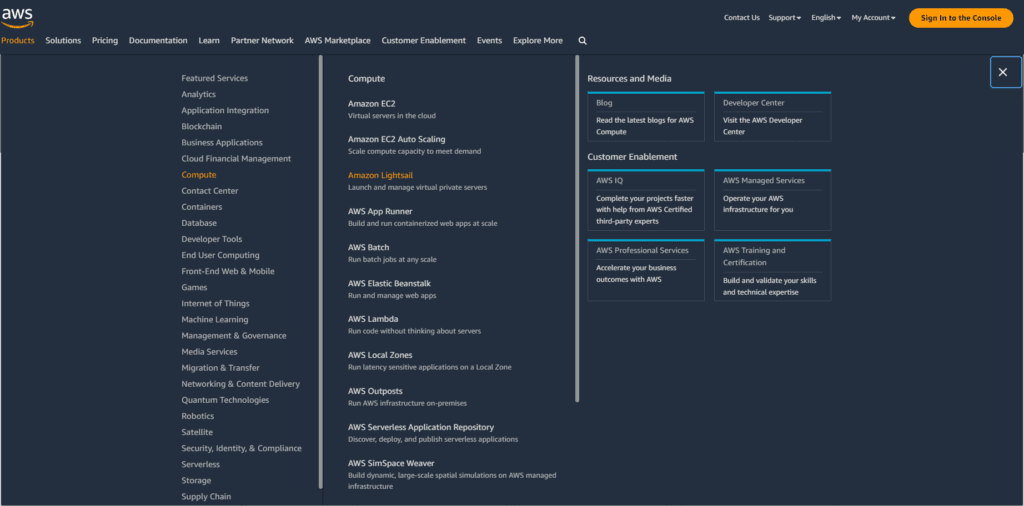This screenshot has height=506, width=1024.
Task: Open AWS Serverless Application Repository link
Action: [x=421, y=427]
